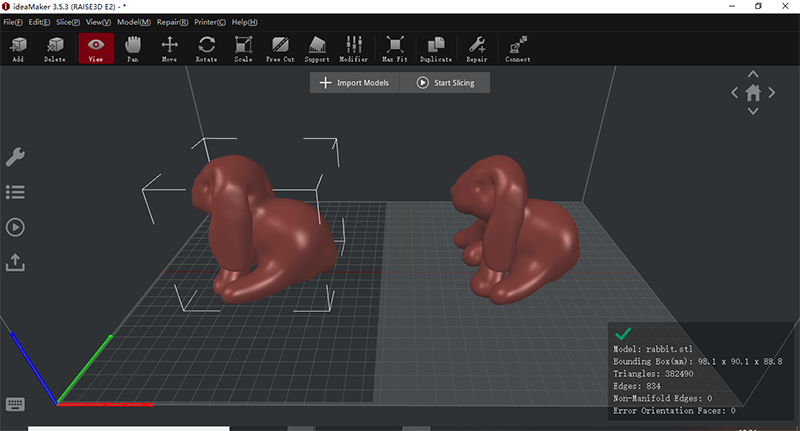Reset camera with the home view icon
Viewport: 800px width, 431px height.
(x=753, y=93)
